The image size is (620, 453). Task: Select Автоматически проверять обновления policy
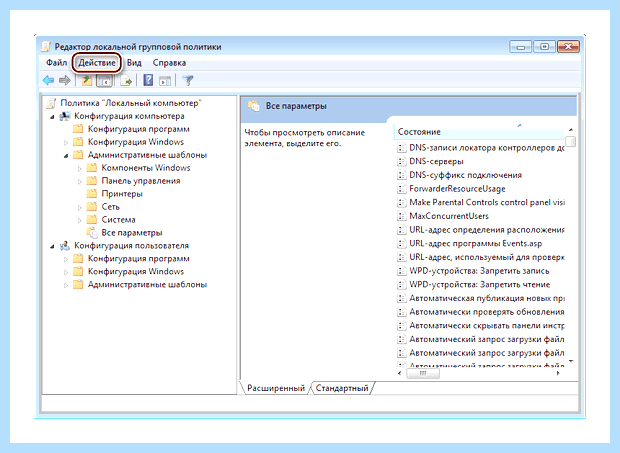[x=487, y=312]
